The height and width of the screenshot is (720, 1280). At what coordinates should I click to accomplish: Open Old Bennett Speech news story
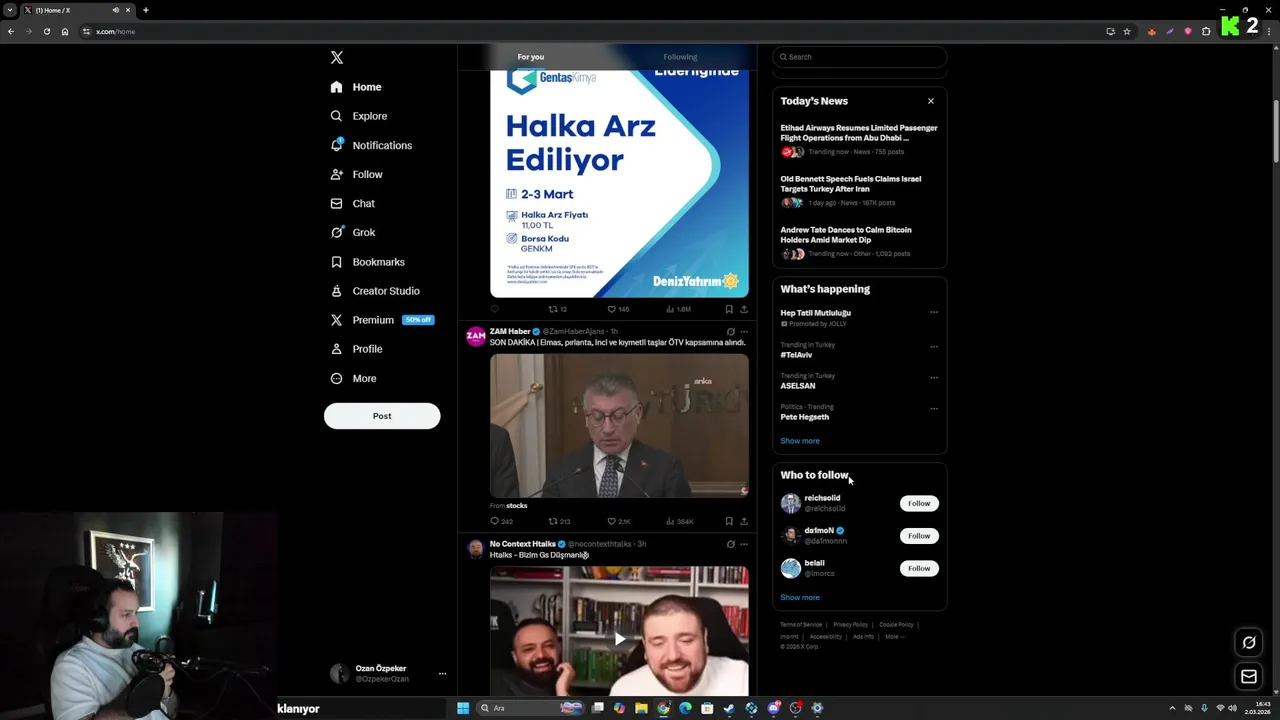click(860, 191)
